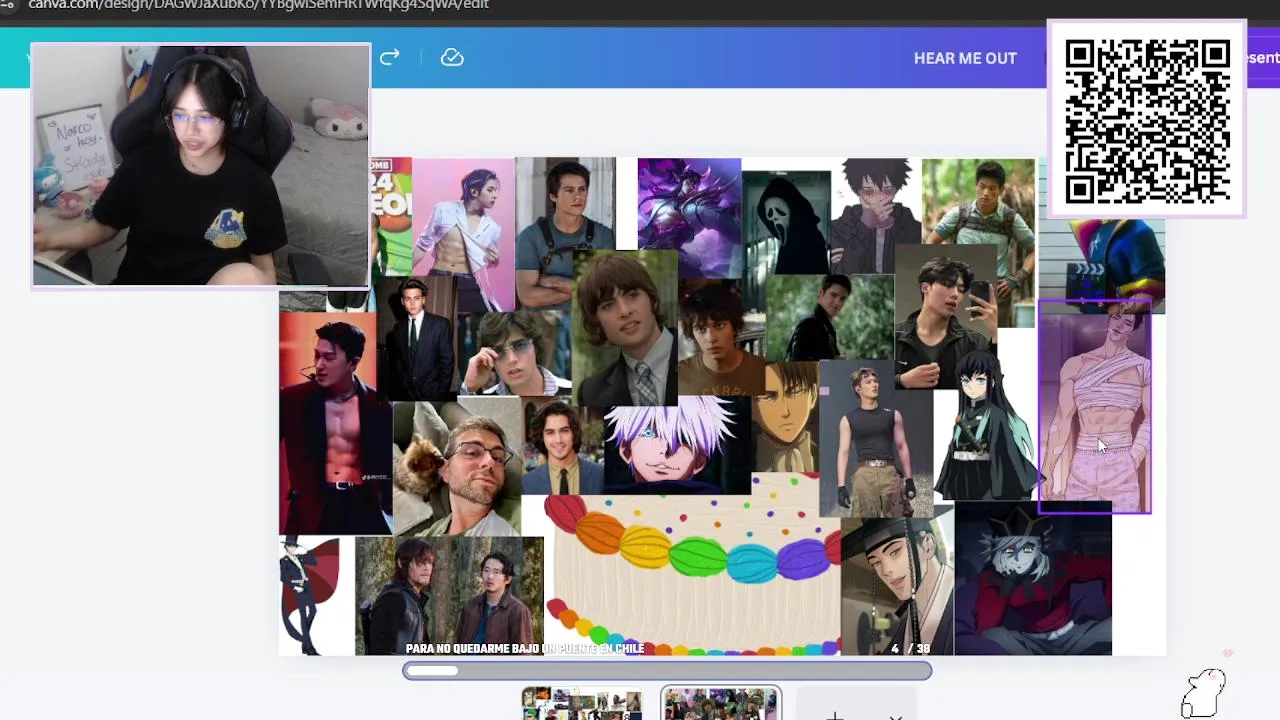
Task: Open the first page thumbnail in strip
Action: click(581, 703)
